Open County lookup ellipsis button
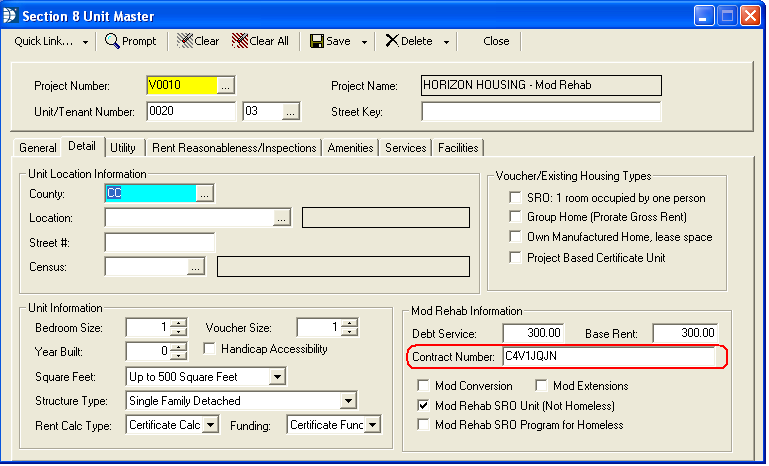 205,194
